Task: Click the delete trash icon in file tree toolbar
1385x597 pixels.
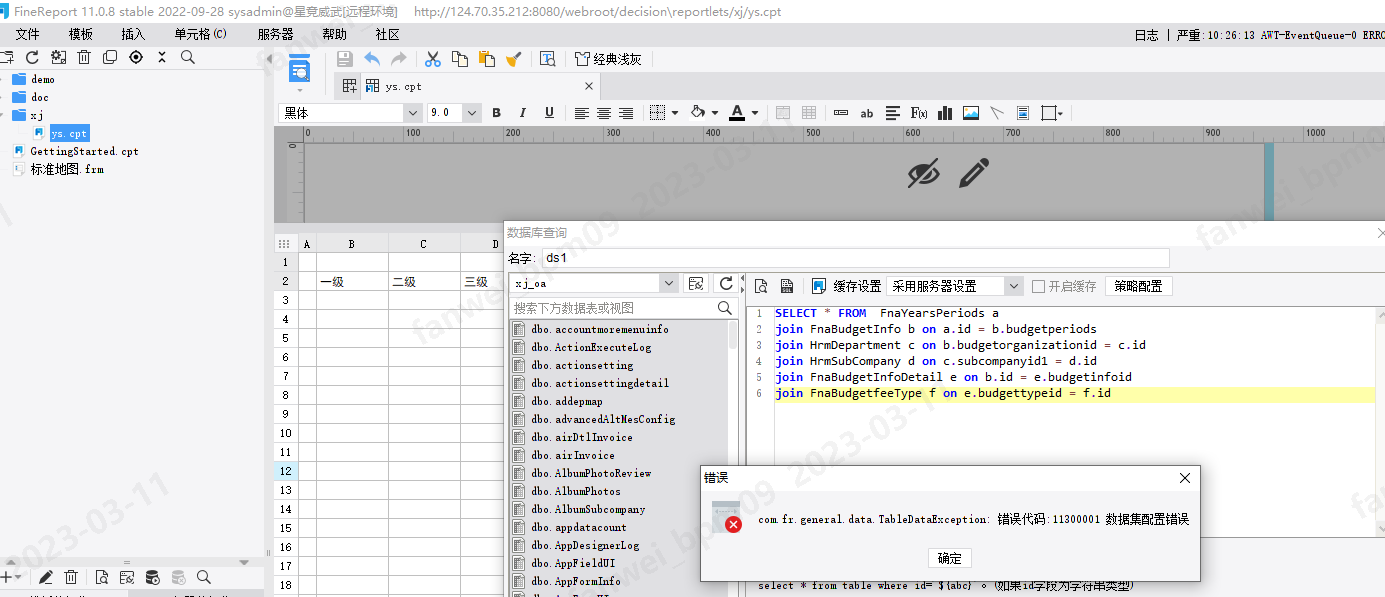Action: coord(84,58)
